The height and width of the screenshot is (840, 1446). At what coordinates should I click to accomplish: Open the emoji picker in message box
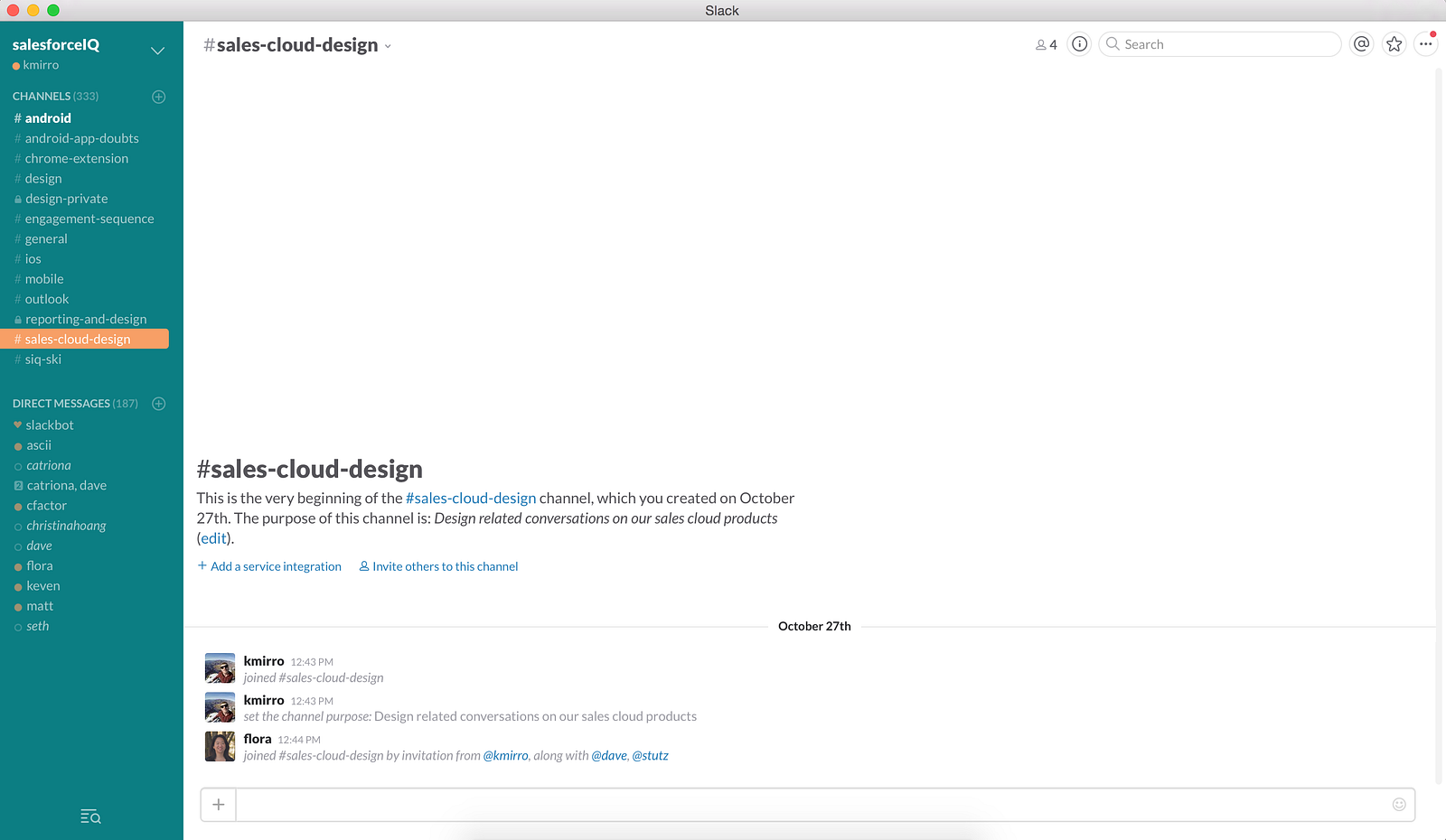[x=1399, y=804]
